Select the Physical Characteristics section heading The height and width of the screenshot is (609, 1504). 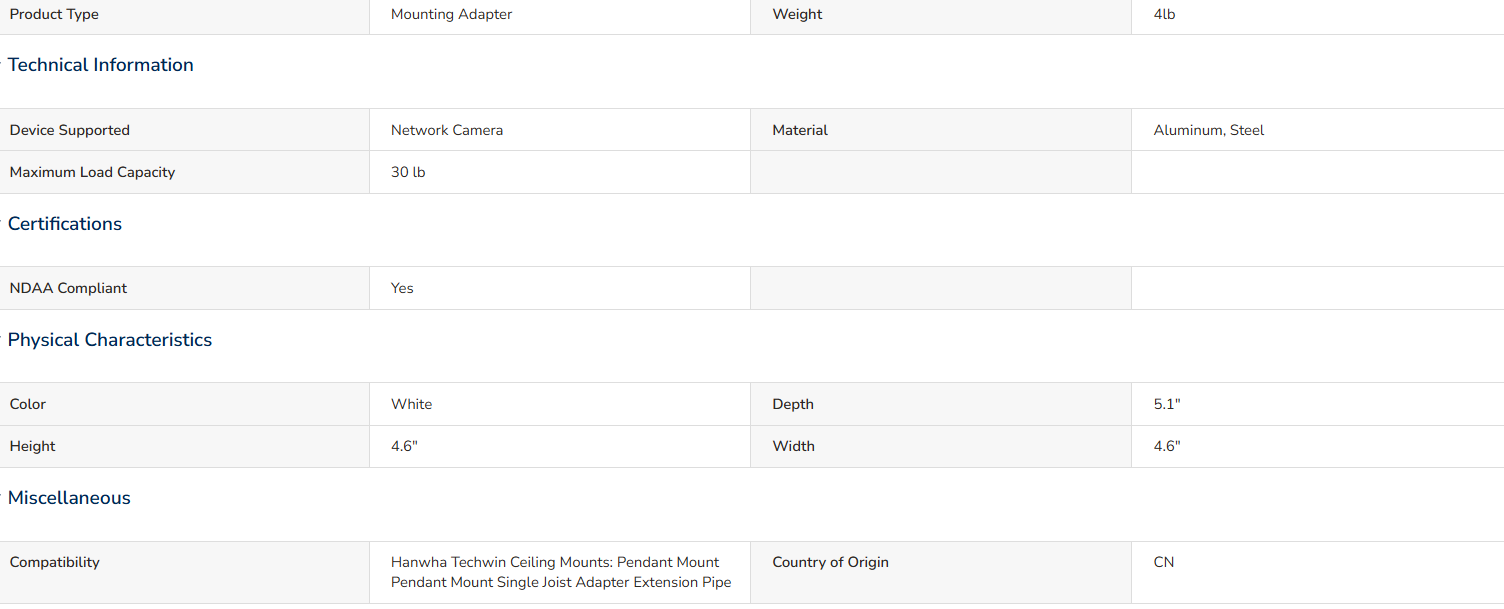click(110, 340)
